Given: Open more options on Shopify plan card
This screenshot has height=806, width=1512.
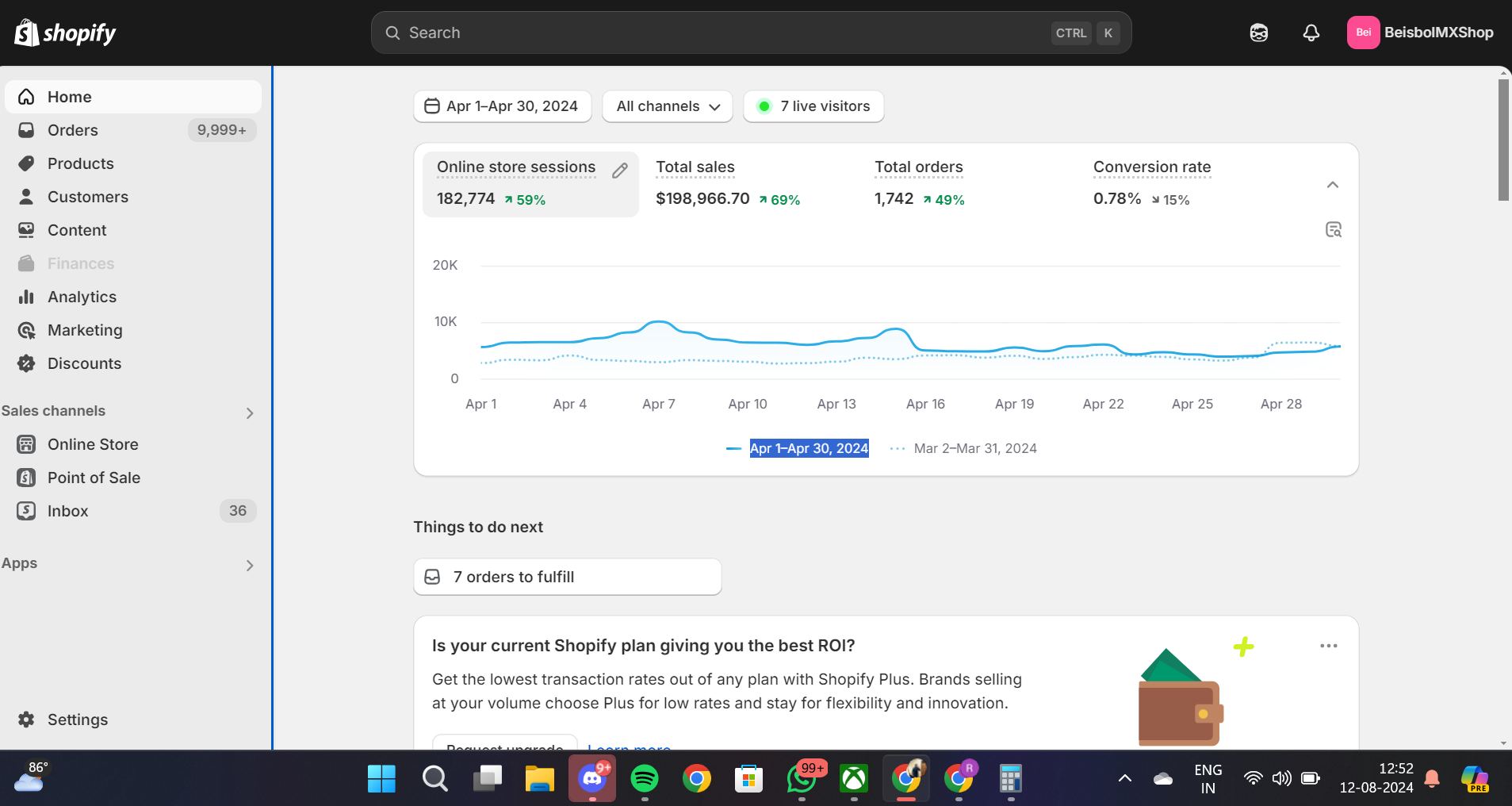Looking at the screenshot, I should pos(1329,646).
